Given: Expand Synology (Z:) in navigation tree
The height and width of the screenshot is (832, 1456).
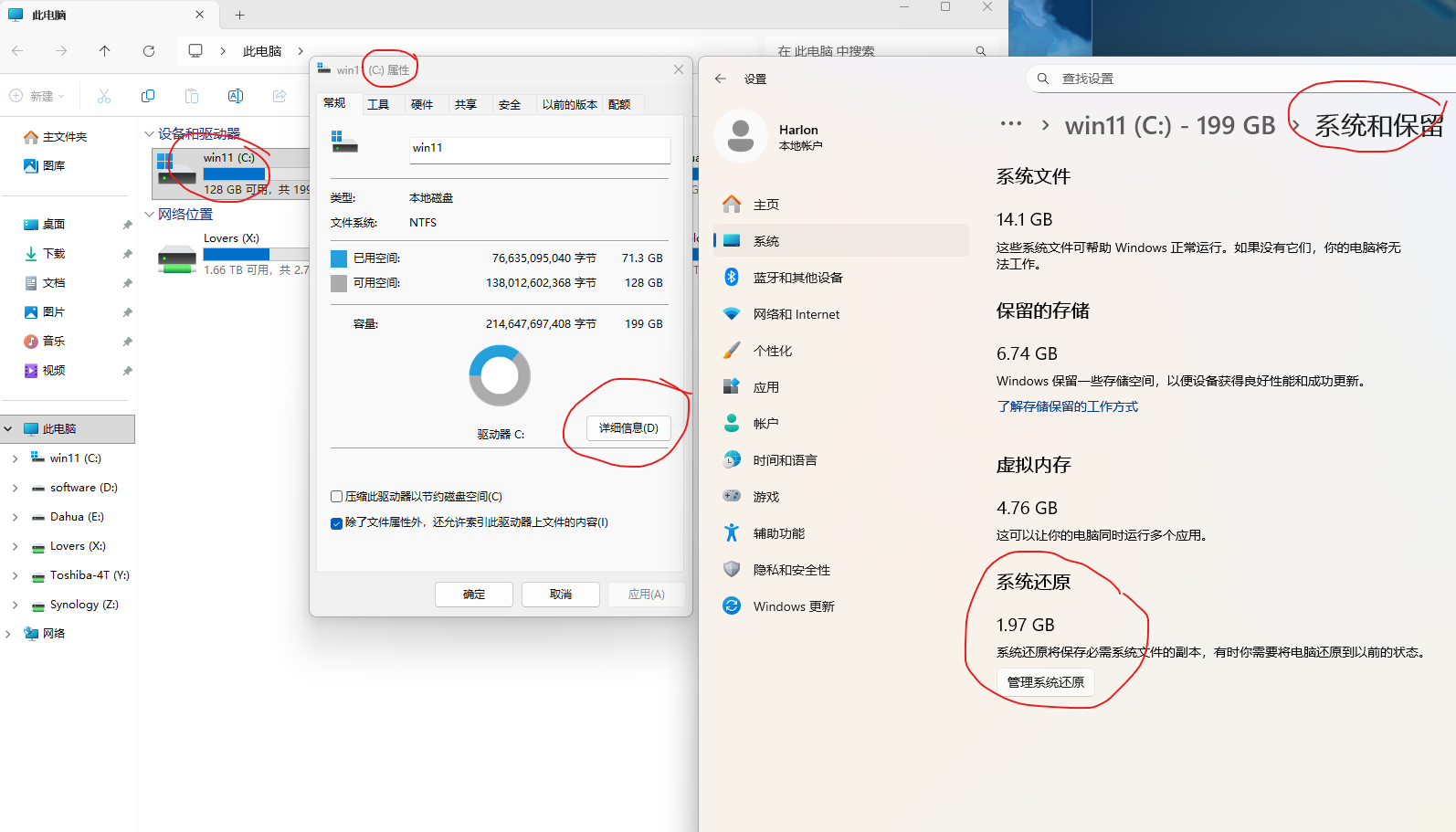Looking at the screenshot, I should (x=15, y=605).
